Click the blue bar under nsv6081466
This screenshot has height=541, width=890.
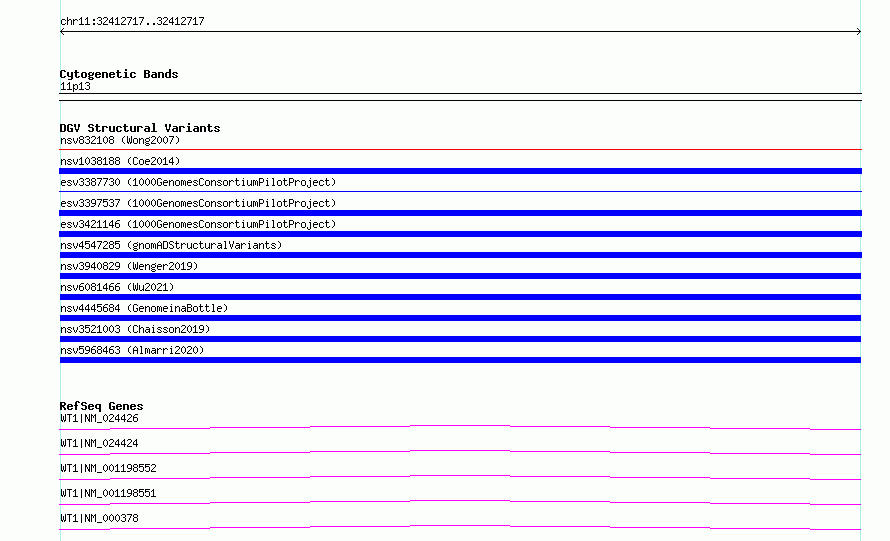click(x=460, y=297)
